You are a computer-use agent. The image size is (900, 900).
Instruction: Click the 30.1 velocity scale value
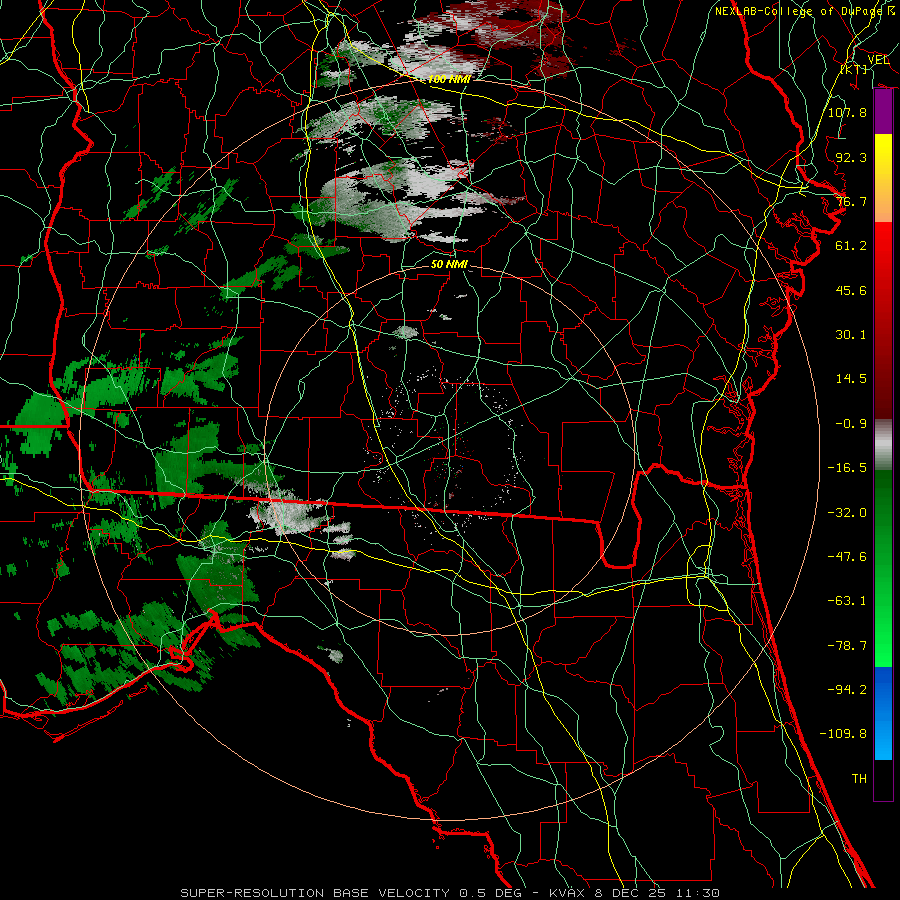(x=851, y=335)
